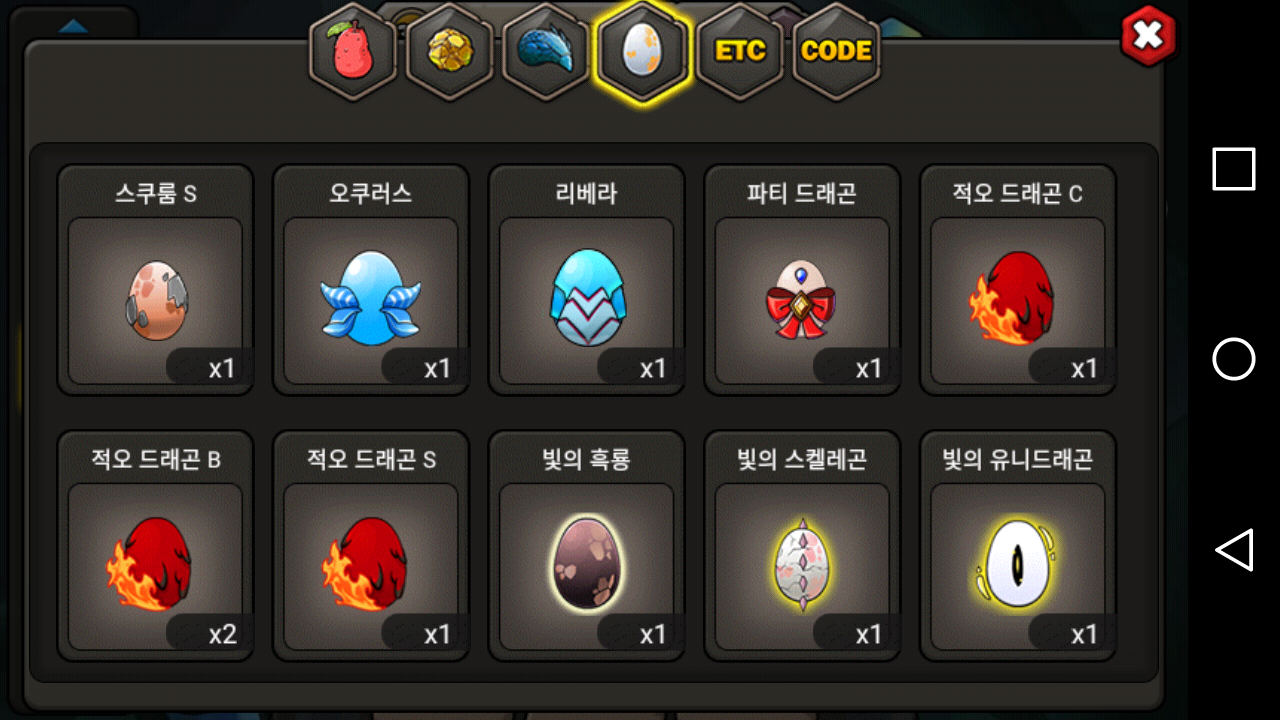Pick the 빛의 스켈레곤 egg
1280x720 pixels.
802,546
